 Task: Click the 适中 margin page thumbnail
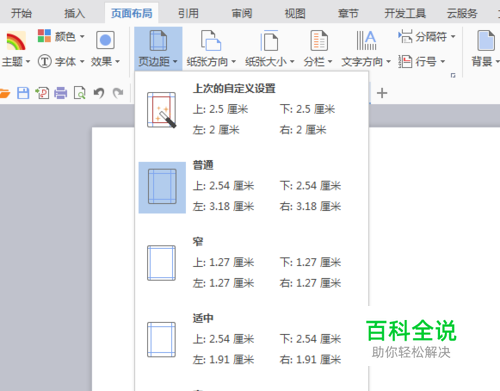162,340
